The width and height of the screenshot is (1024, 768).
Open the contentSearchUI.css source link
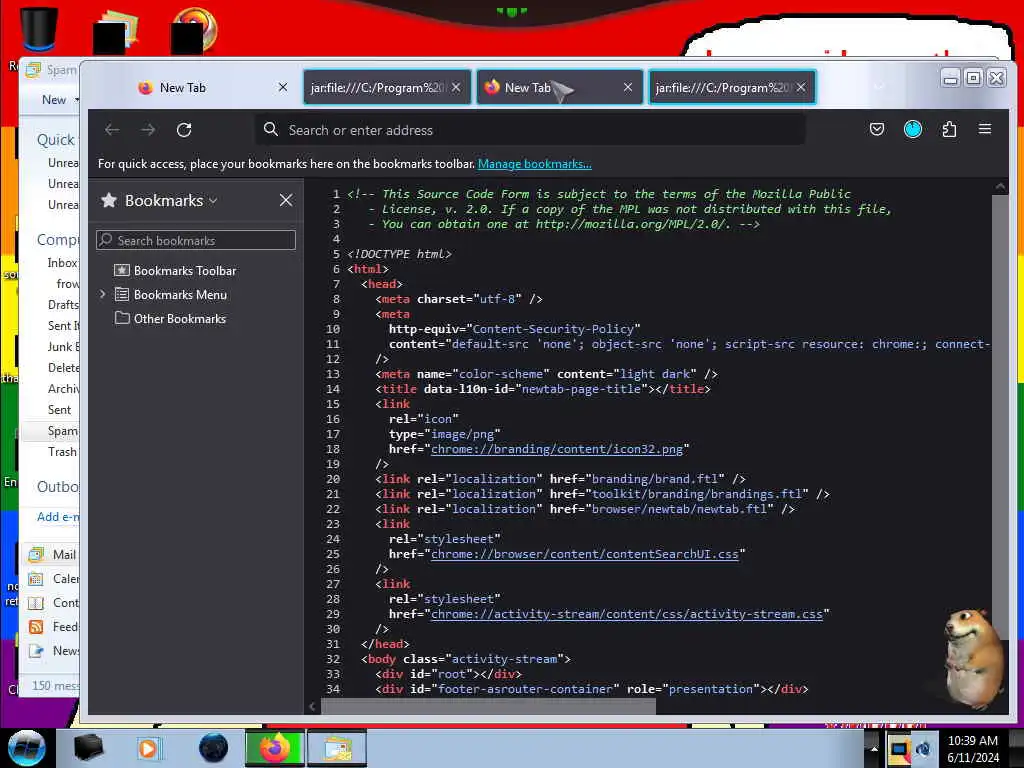pyautogui.click(x=584, y=554)
